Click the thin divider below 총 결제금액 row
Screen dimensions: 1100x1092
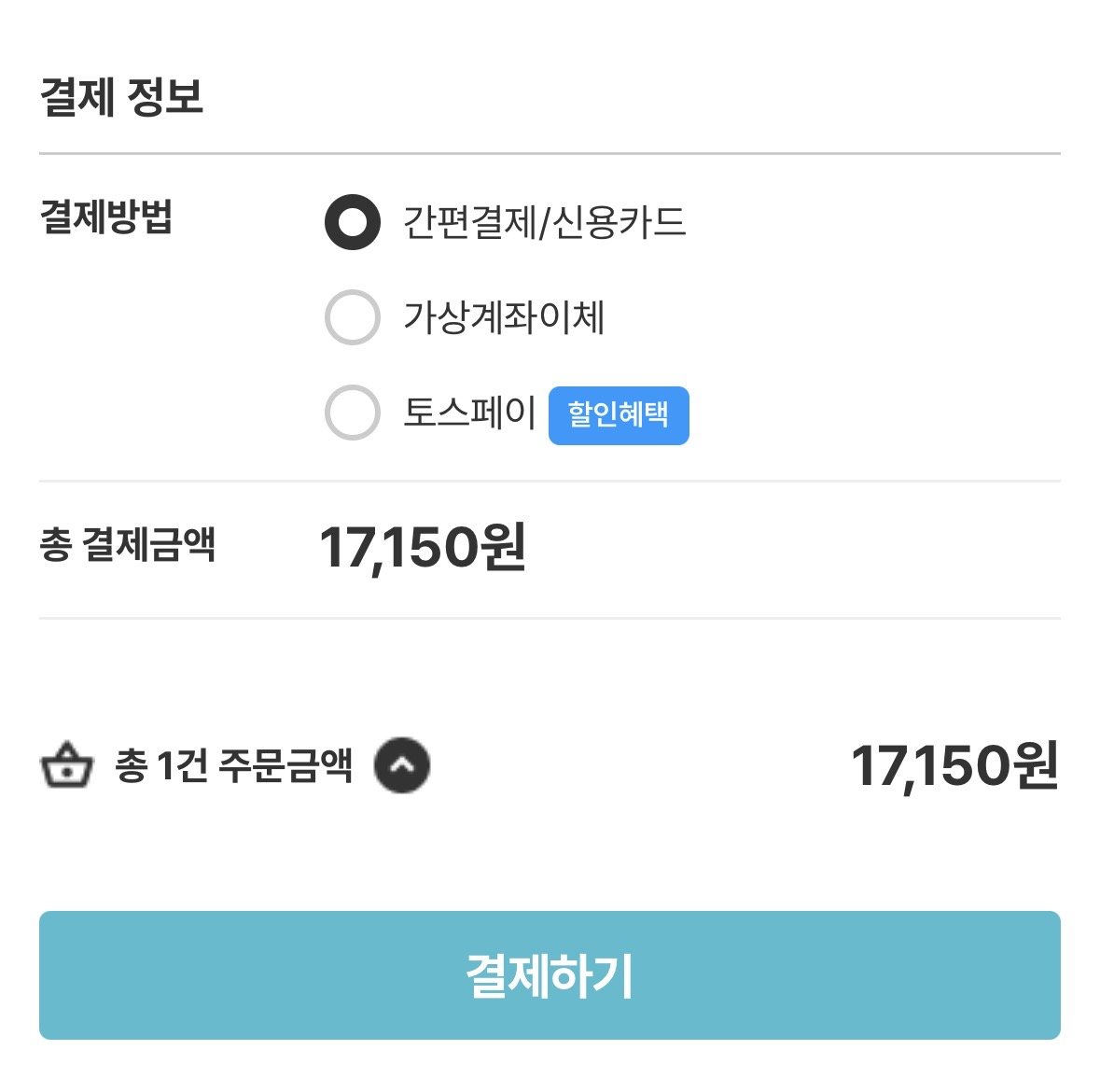[x=550, y=618]
